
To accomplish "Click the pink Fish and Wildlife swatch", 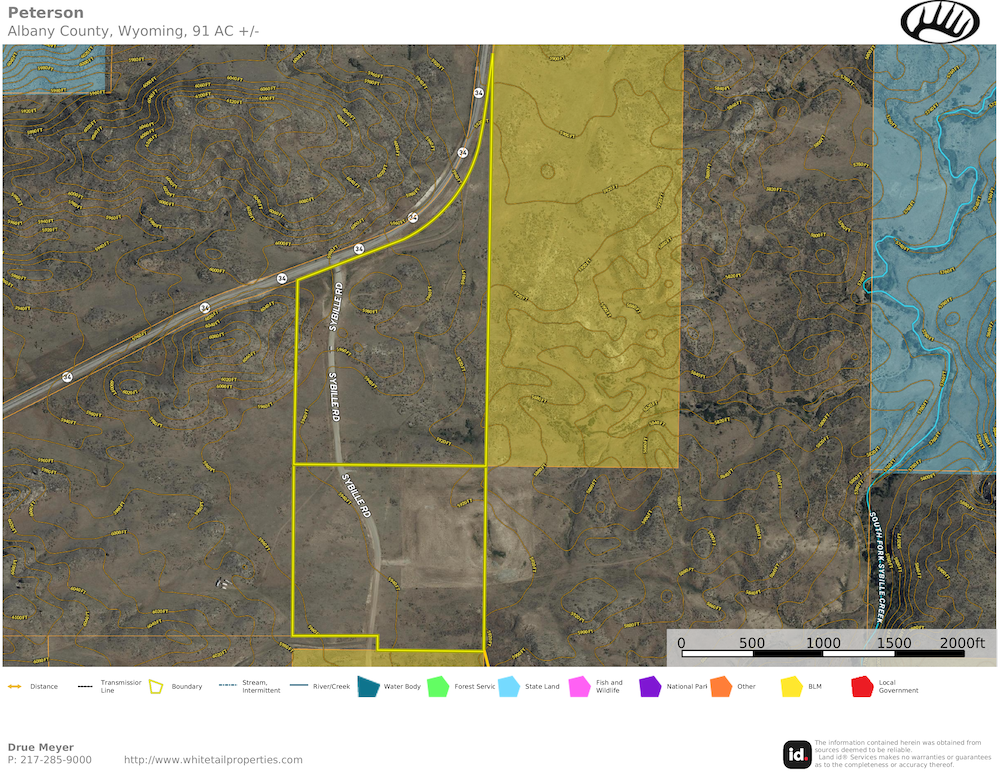I will (580, 687).
